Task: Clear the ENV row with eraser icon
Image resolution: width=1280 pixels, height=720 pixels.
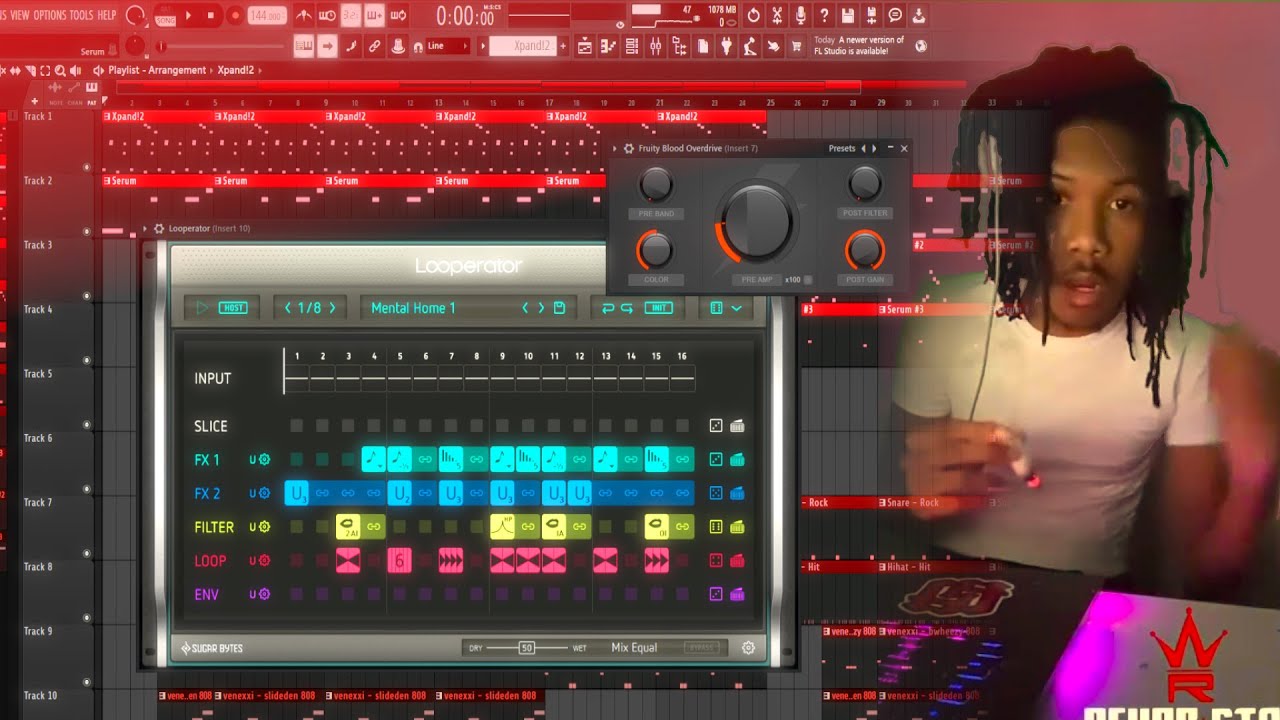Action: 738,594
